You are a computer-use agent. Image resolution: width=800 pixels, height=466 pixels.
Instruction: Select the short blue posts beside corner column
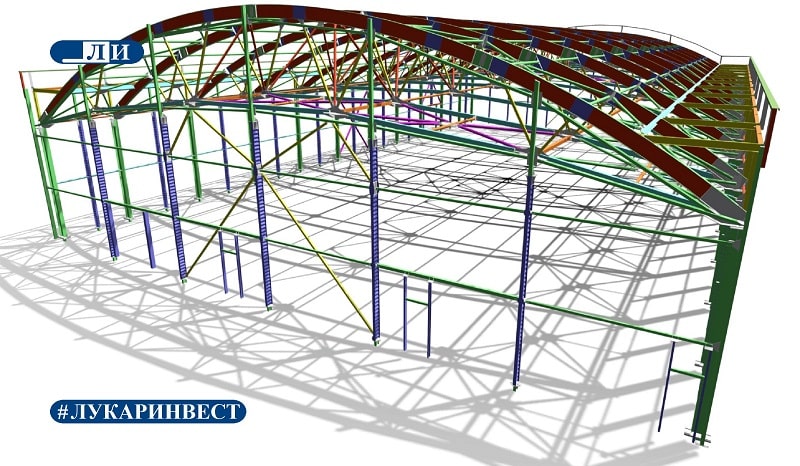668,385
